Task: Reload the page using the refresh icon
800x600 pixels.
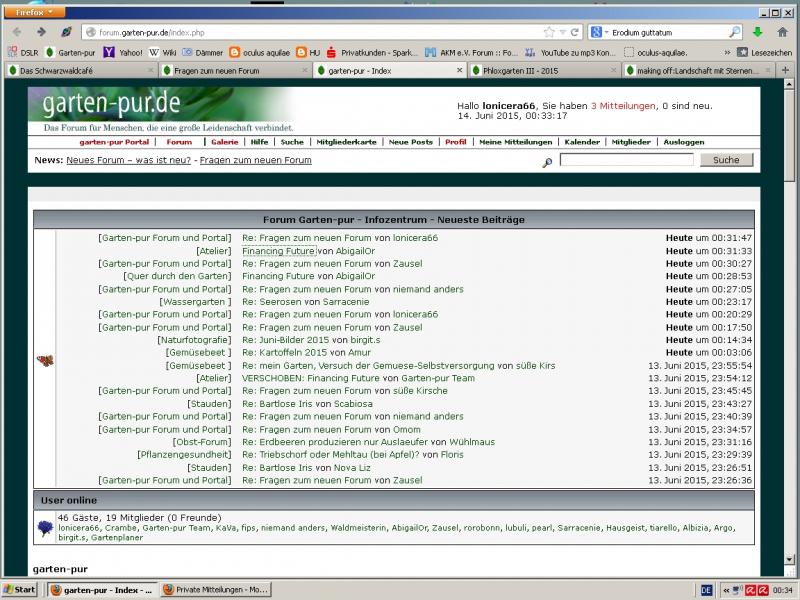Action: [575, 32]
